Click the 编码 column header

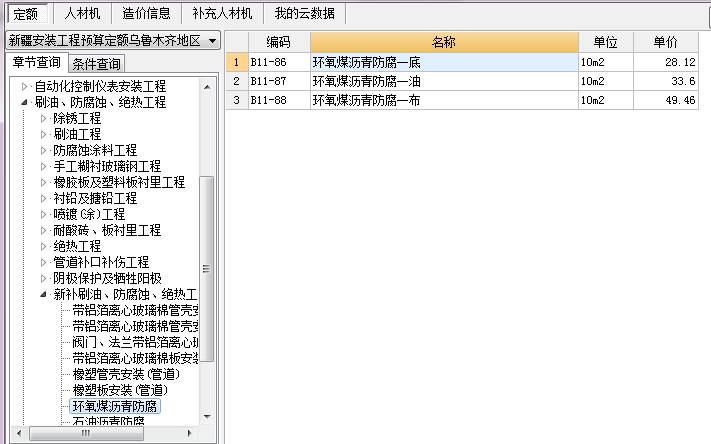pyautogui.click(x=279, y=42)
